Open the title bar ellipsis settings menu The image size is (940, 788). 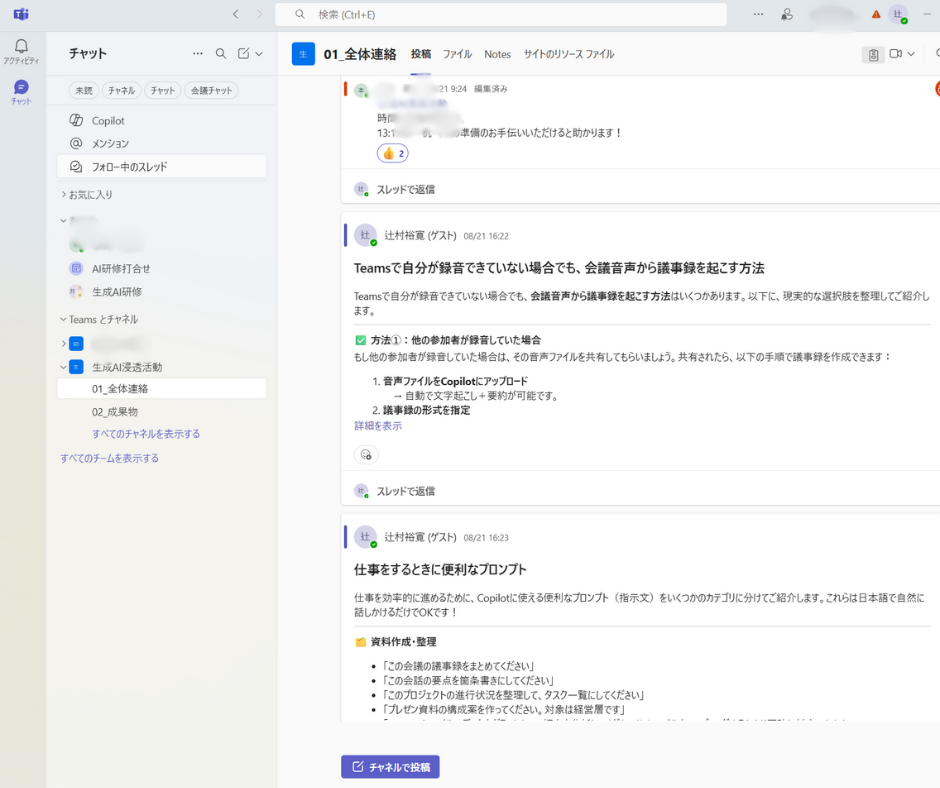(758, 14)
